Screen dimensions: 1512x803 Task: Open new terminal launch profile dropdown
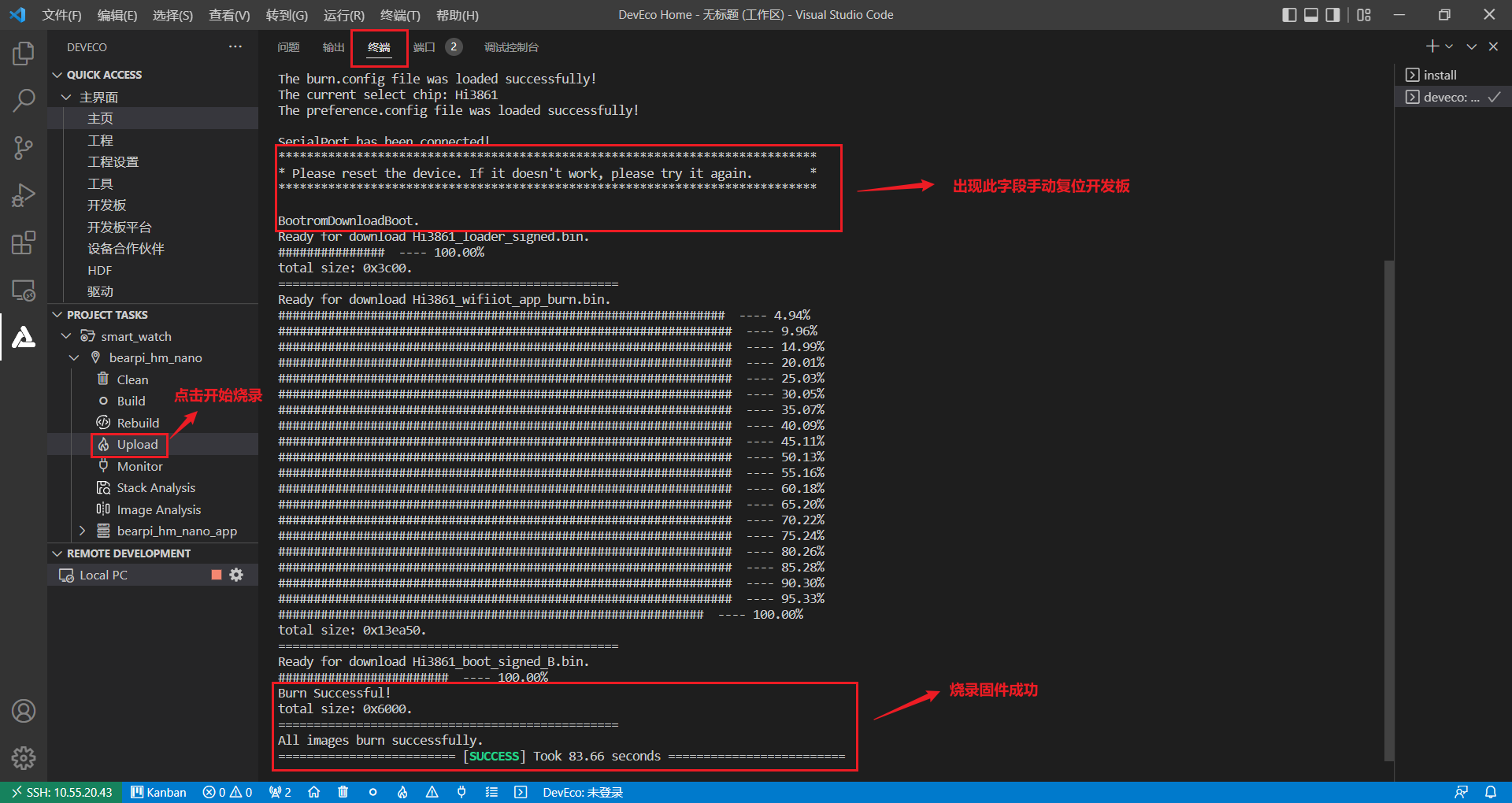coord(1449,46)
